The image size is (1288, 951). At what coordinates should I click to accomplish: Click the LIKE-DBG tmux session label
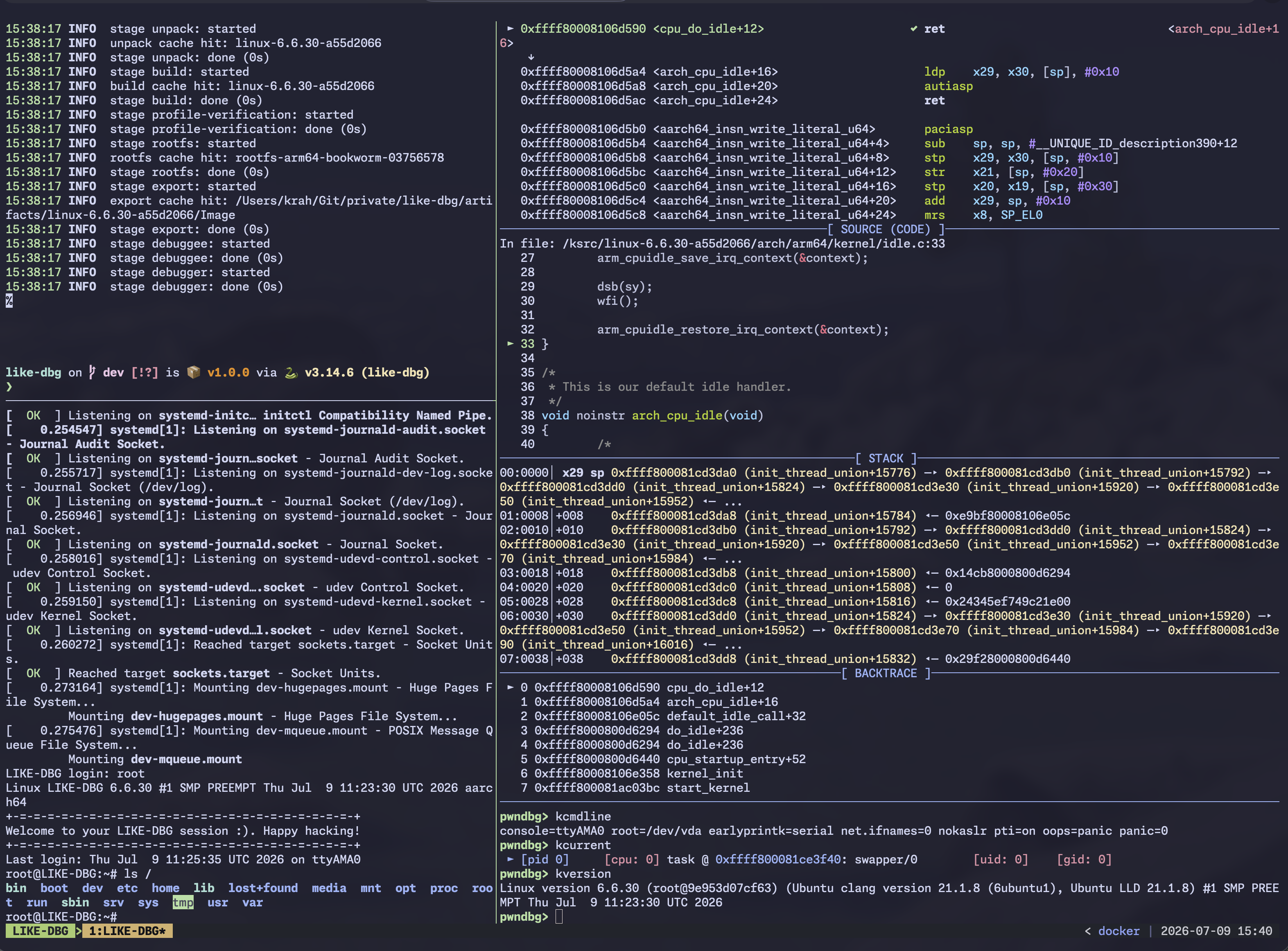click(x=40, y=931)
